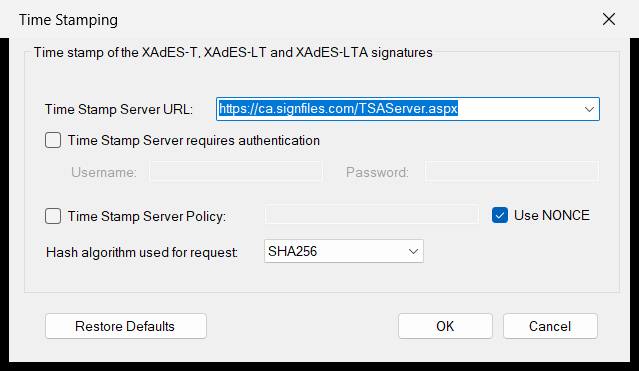Image resolution: width=639 pixels, height=371 pixels.
Task: Click the XAdES signatures group box heading
Action: point(233,53)
